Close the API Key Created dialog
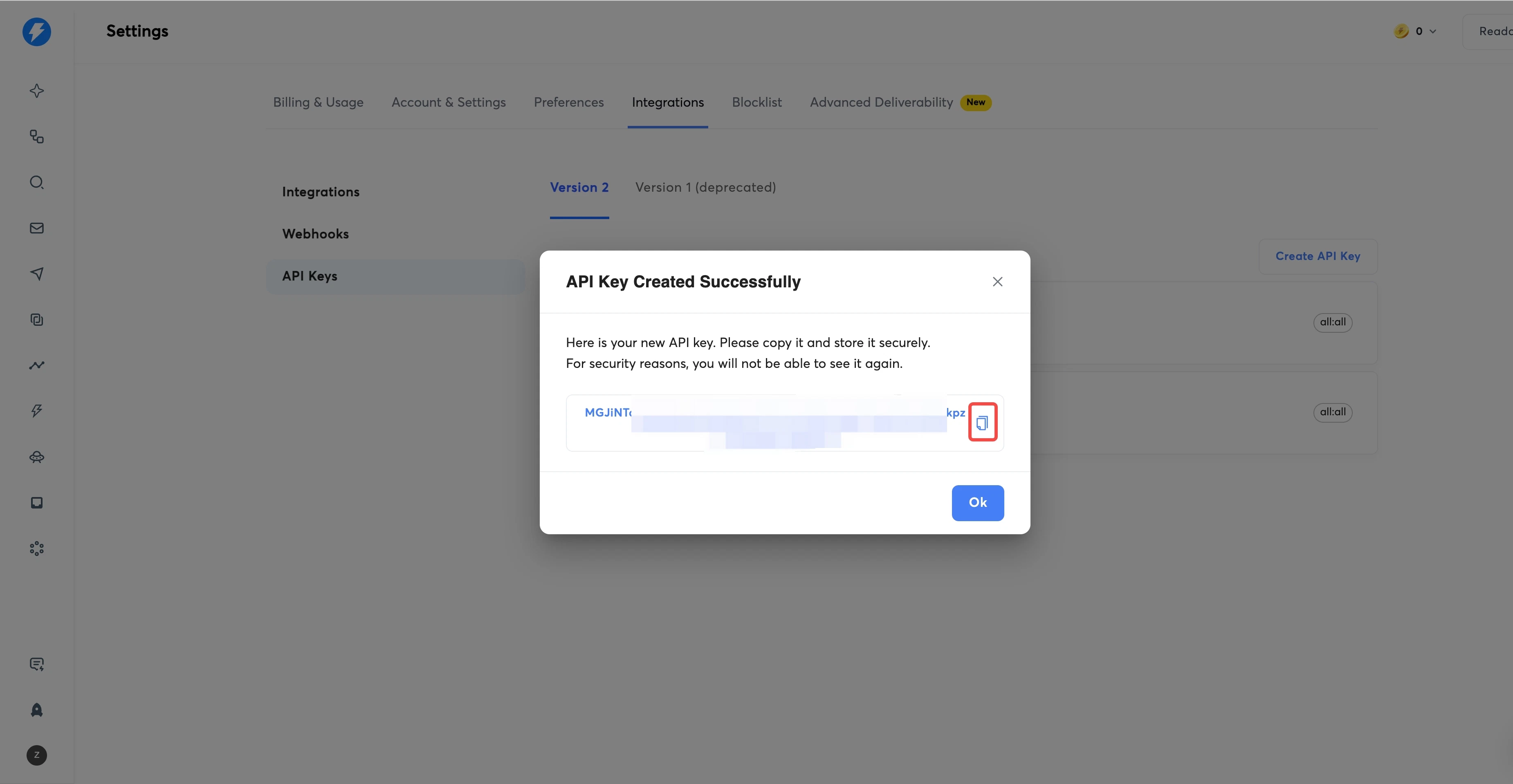The width and height of the screenshot is (1513, 784). [x=997, y=281]
